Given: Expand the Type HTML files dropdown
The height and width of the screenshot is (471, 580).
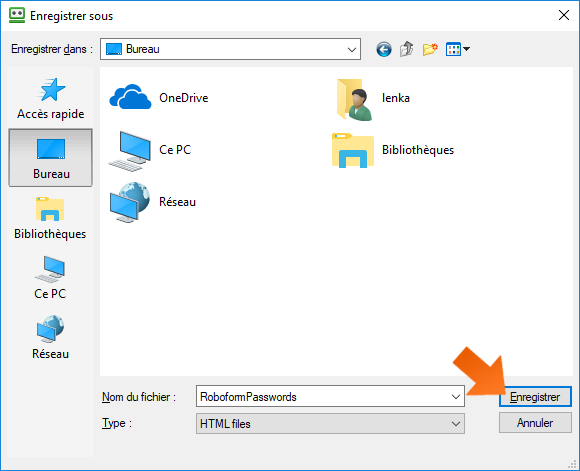Looking at the screenshot, I should point(330,424).
